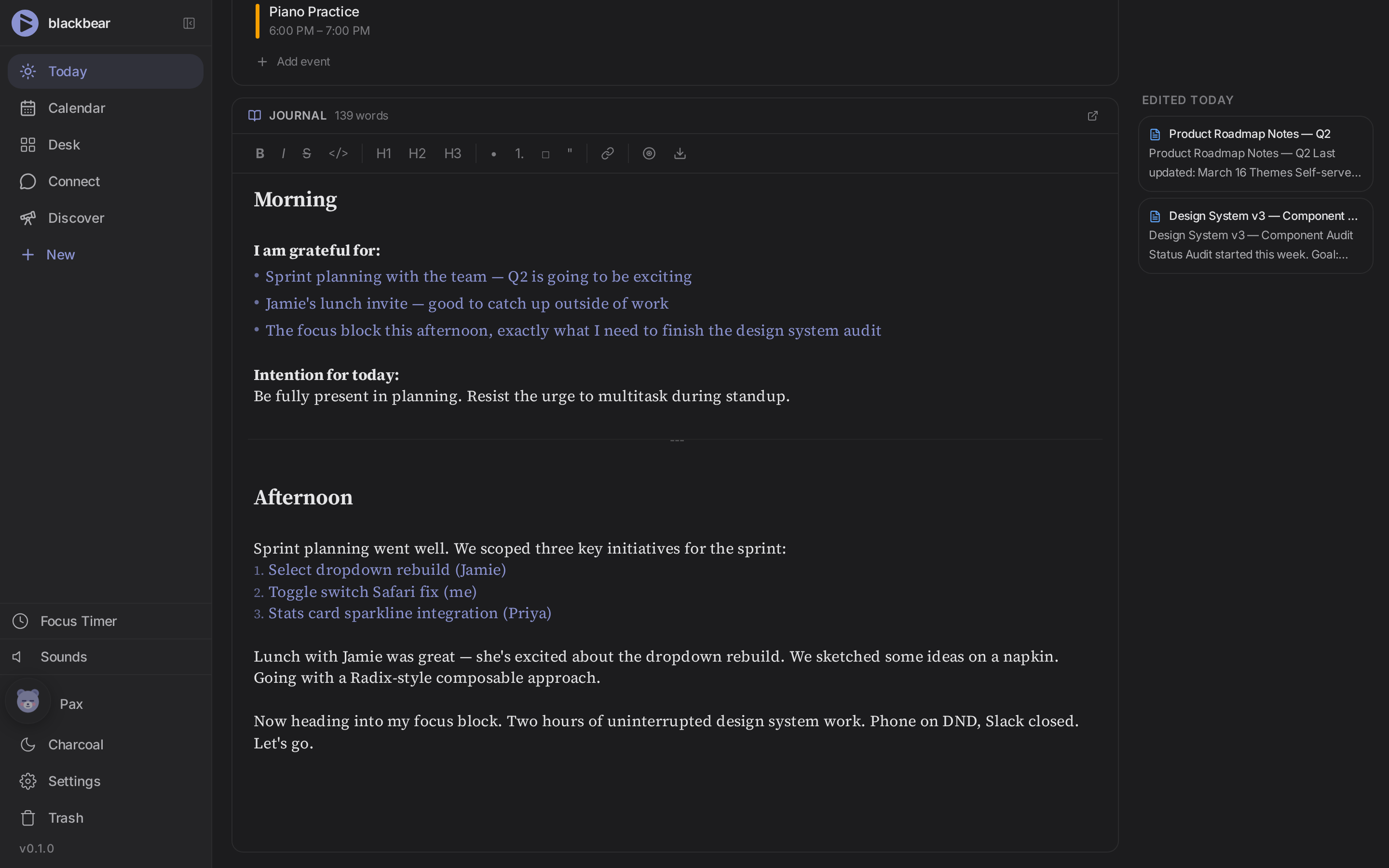The width and height of the screenshot is (1389, 868).
Task: Insert a link via toolbar icon
Action: (x=607, y=153)
